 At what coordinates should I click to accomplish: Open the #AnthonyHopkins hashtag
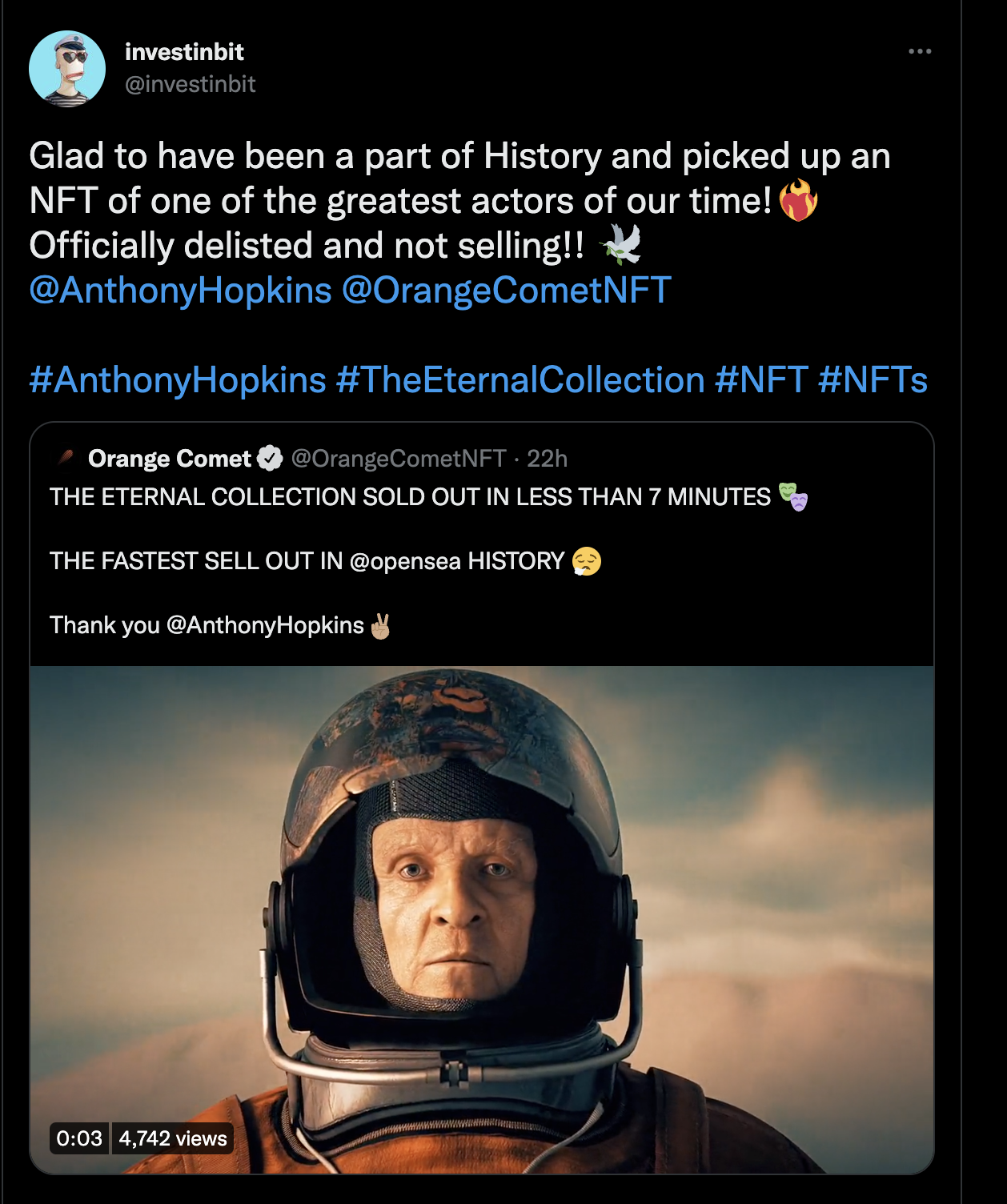[x=178, y=379]
